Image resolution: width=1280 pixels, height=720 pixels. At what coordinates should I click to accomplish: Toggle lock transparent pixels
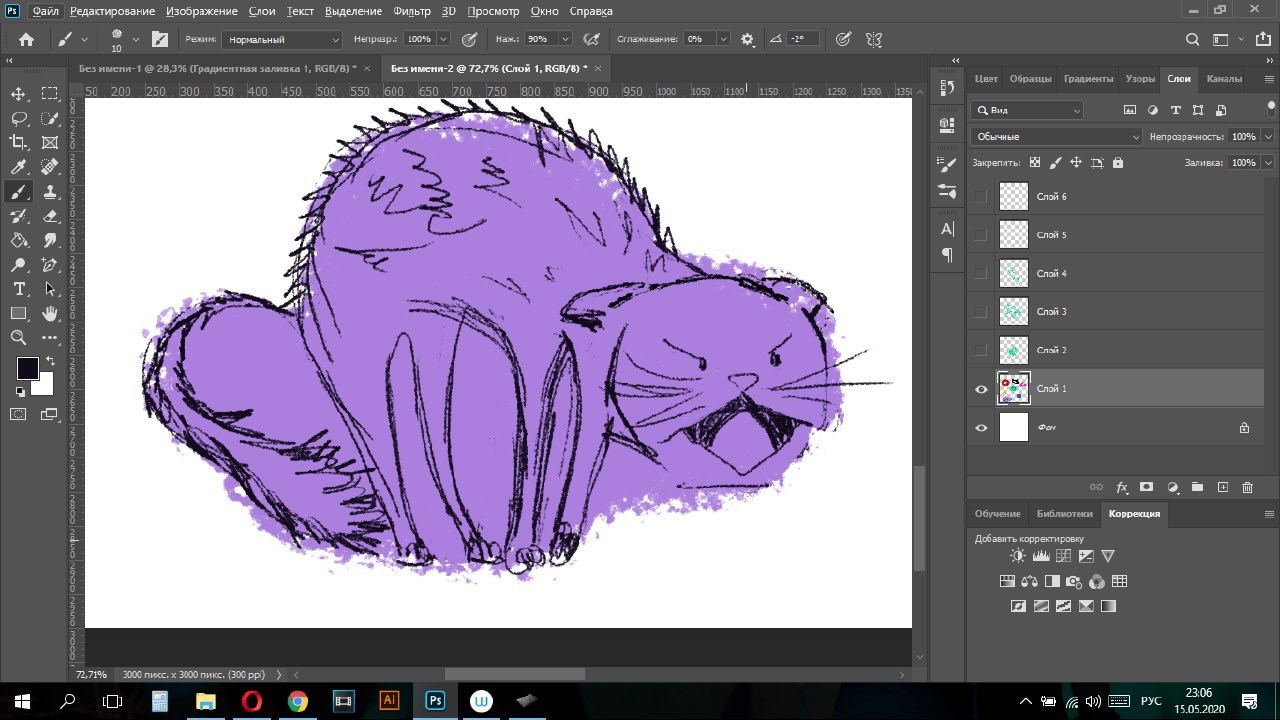(1034, 162)
